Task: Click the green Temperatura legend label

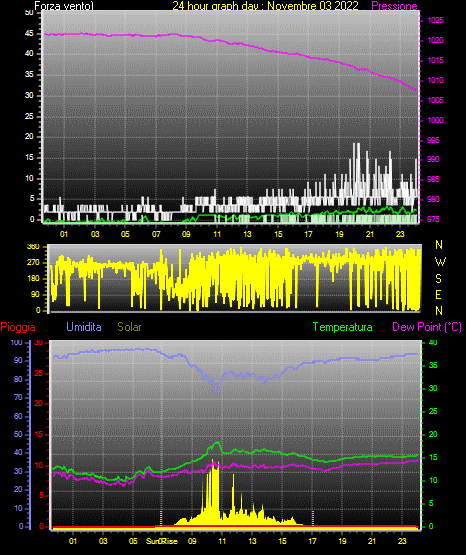Action: tap(342, 327)
